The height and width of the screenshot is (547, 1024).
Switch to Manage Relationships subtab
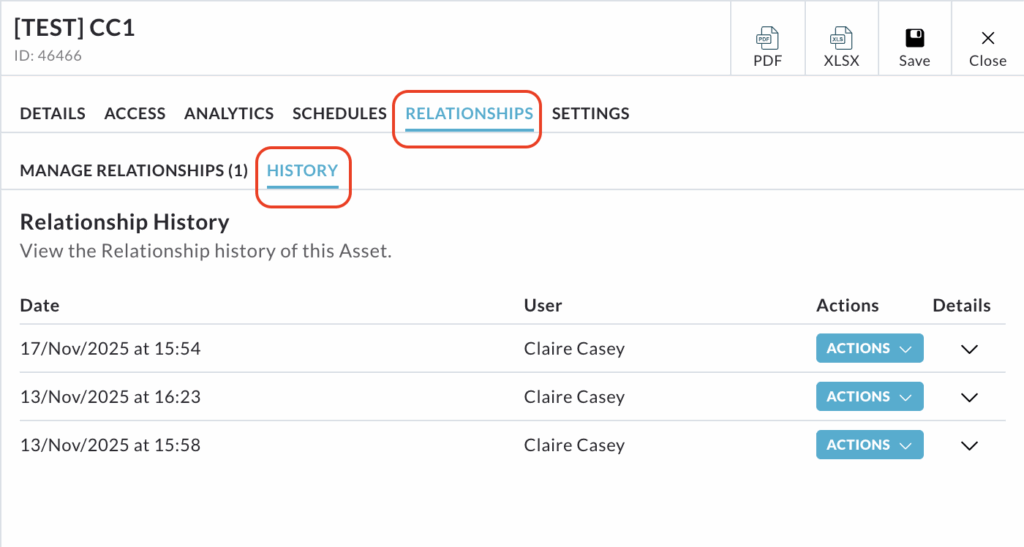click(x=134, y=171)
